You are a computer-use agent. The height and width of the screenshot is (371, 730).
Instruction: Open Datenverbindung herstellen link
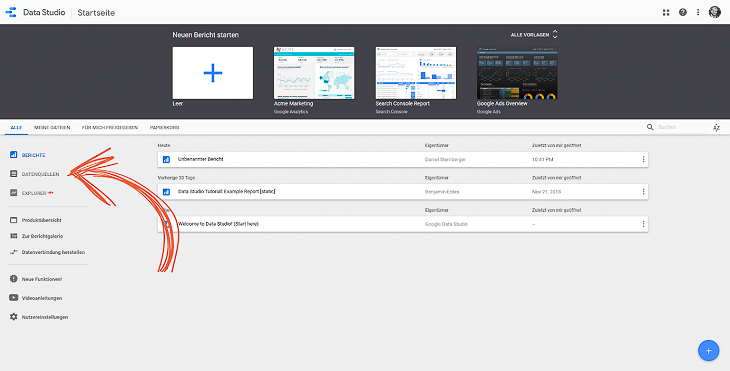[x=53, y=252]
